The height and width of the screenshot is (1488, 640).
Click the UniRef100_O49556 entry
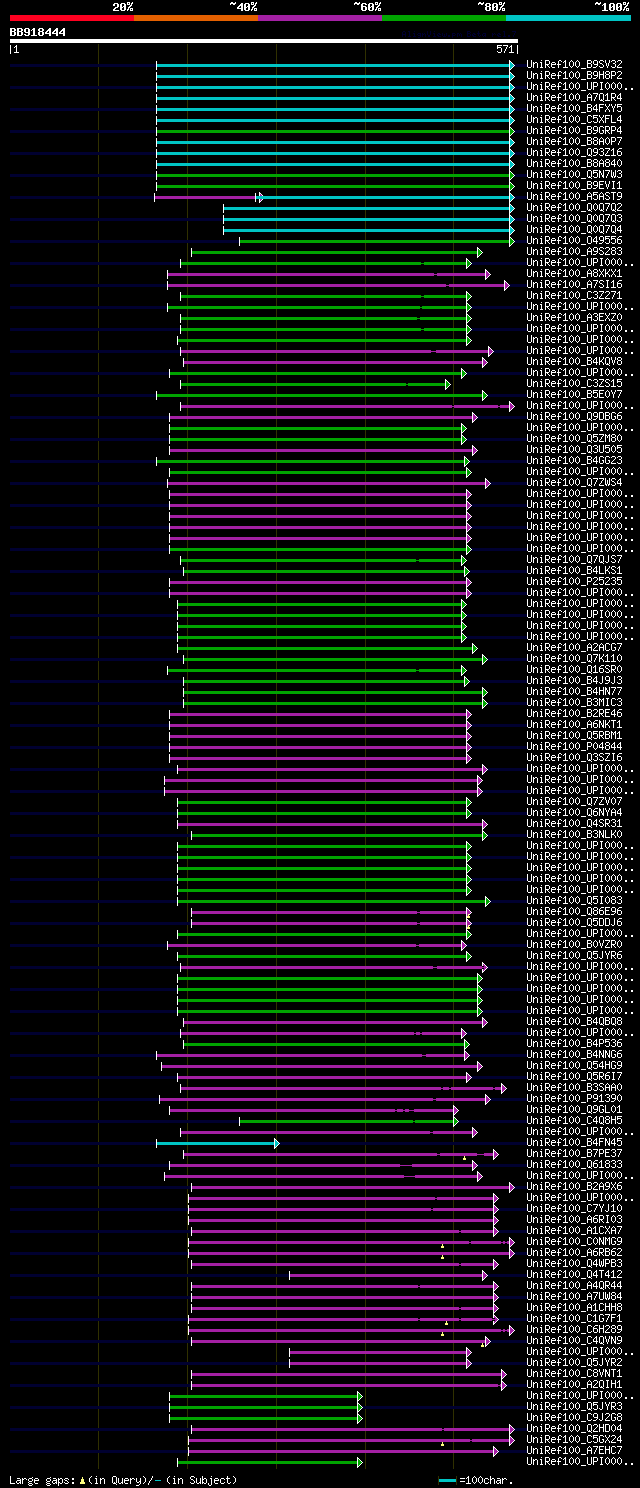point(574,240)
